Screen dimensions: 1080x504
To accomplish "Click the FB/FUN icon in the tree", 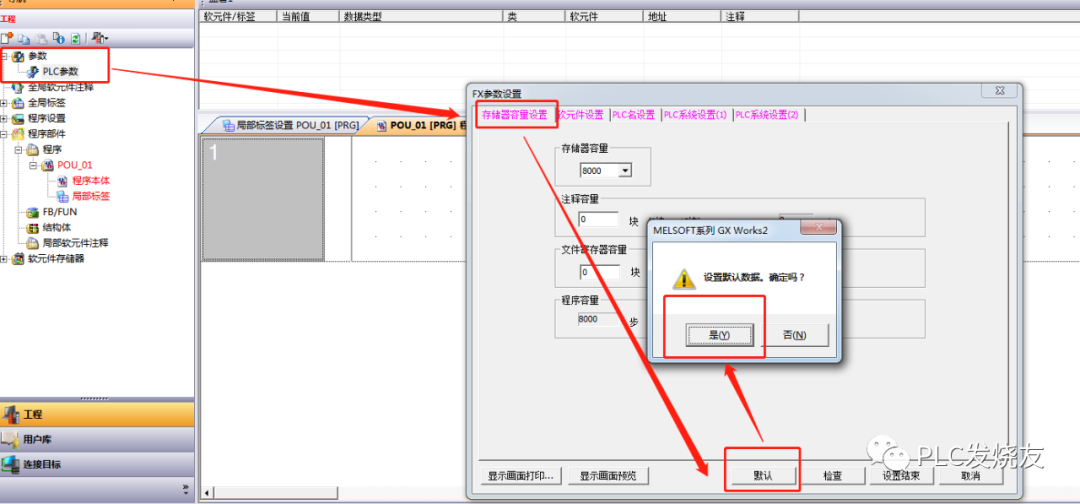I will 33,212.
